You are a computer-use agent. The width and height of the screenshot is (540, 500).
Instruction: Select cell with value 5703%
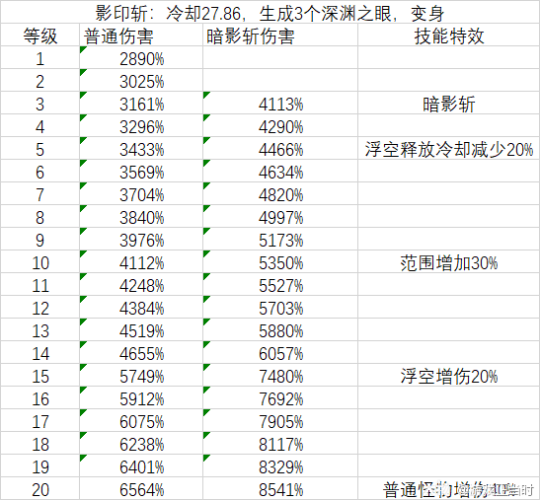click(280, 307)
